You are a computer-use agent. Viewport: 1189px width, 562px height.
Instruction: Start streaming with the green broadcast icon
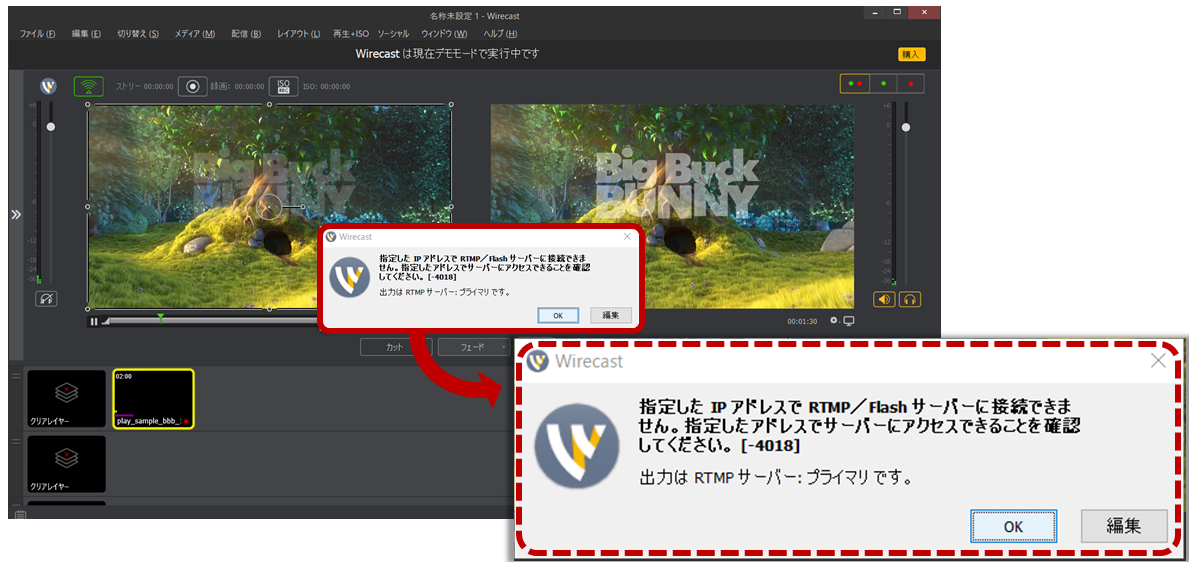89,86
